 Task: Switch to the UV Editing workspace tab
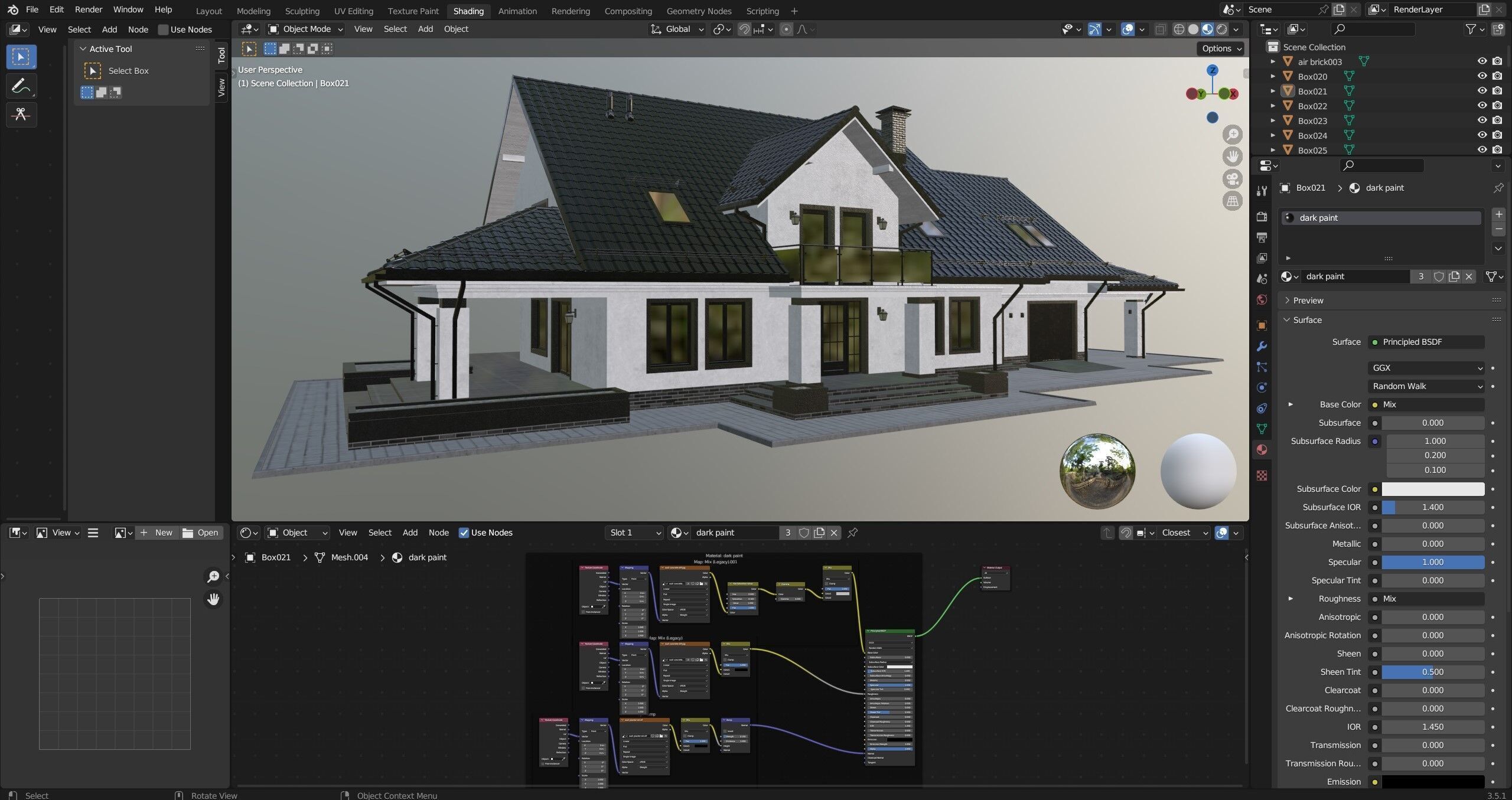coord(353,11)
